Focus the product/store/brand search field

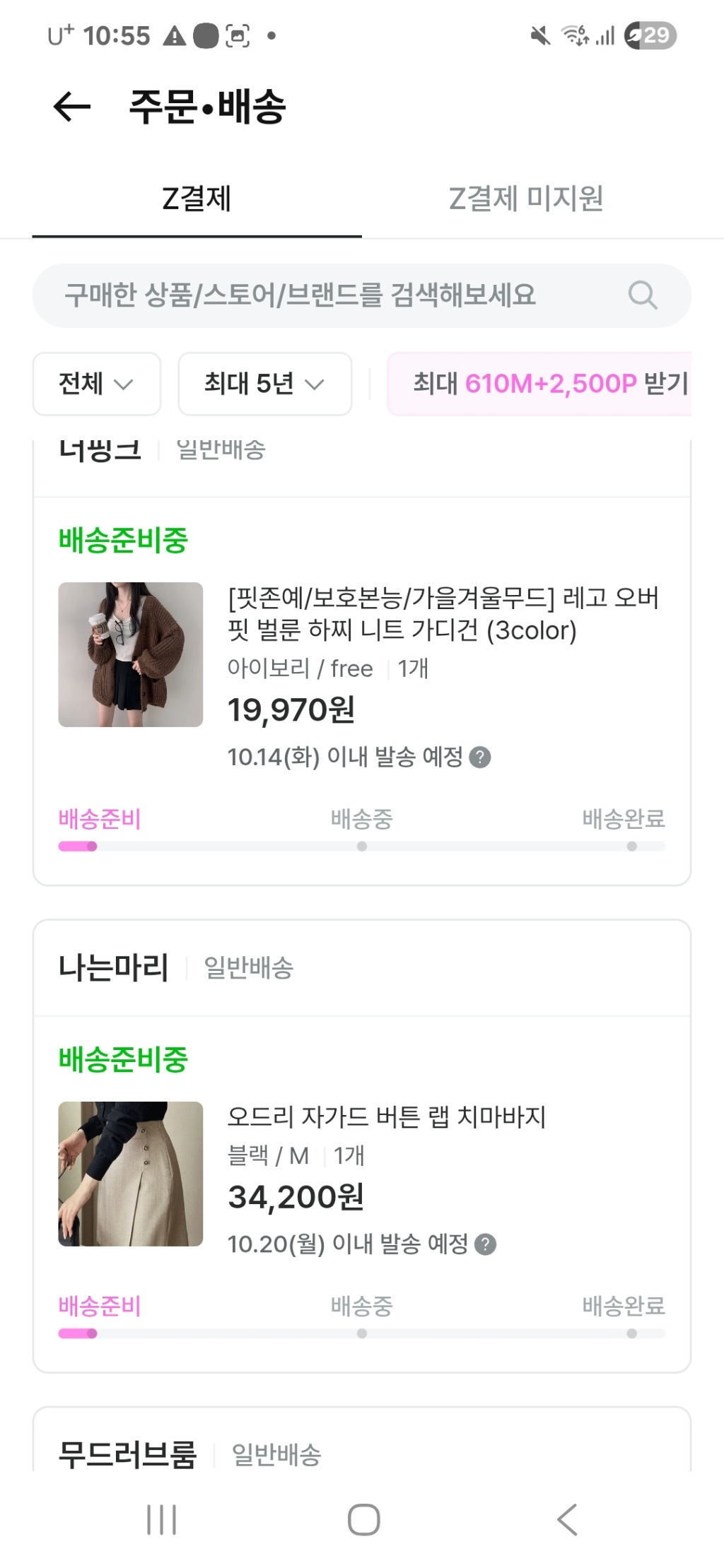tap(311, 295)
